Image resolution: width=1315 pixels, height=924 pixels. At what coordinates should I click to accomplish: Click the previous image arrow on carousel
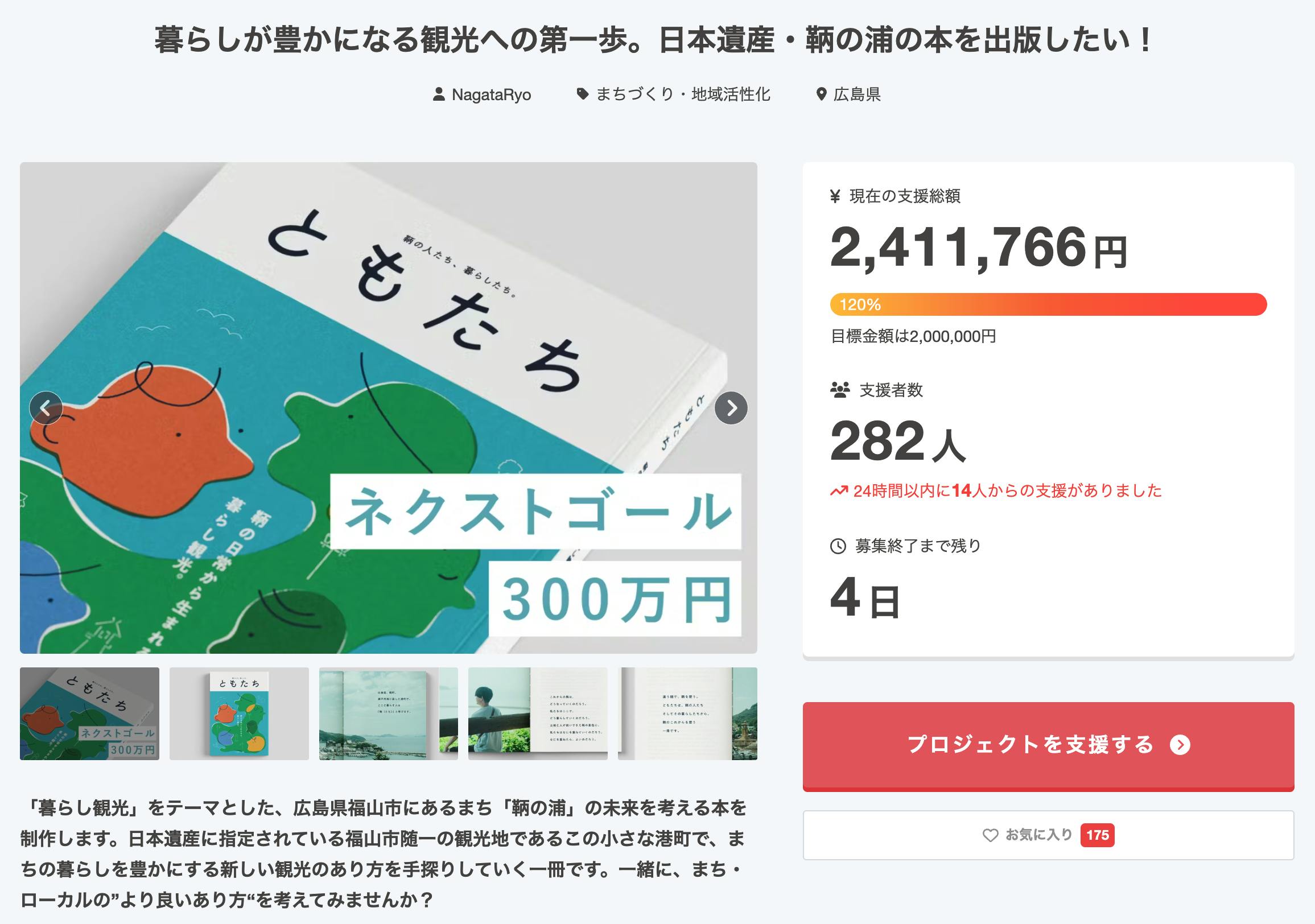point(46,408)
